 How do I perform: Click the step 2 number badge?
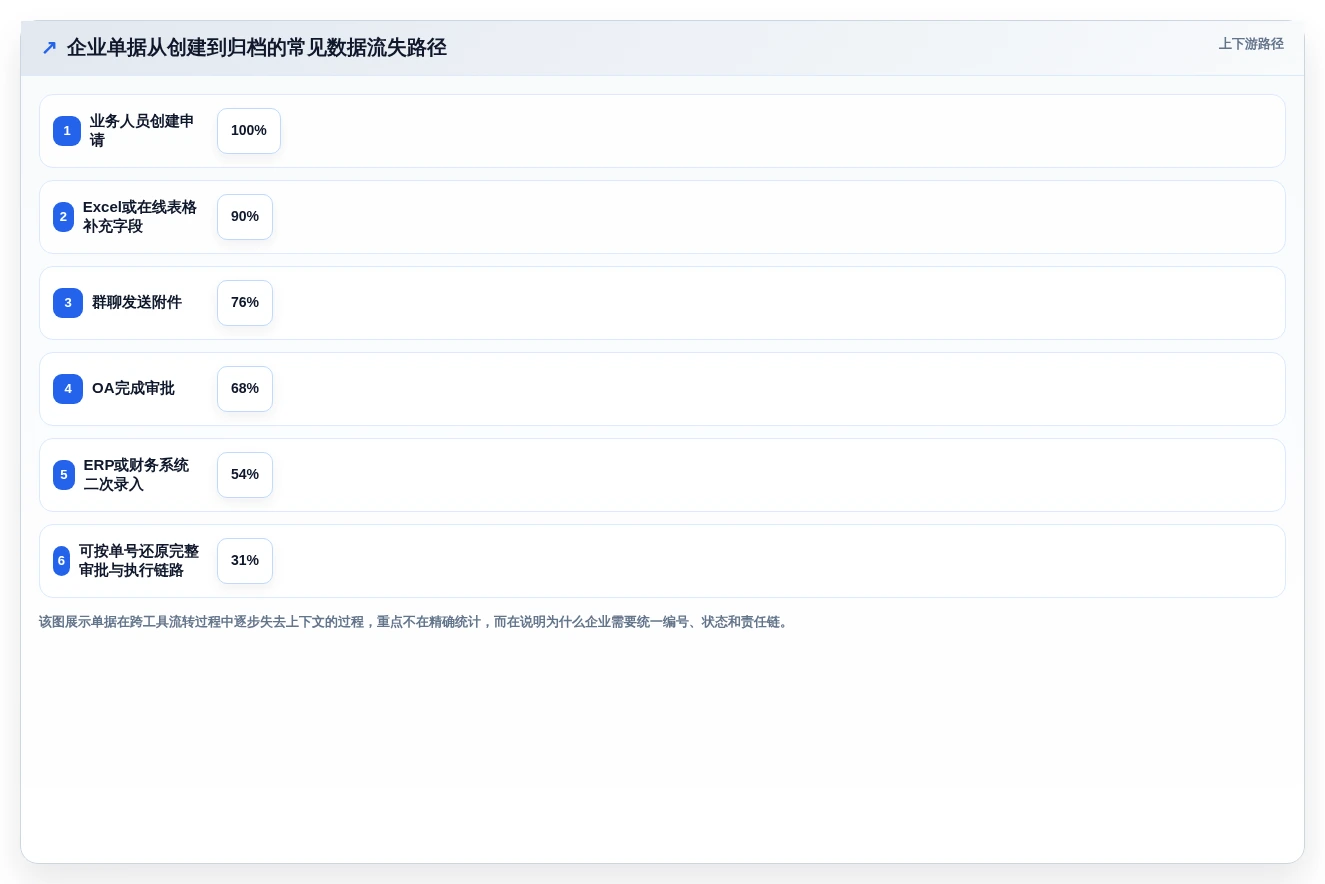coord(63,217)
